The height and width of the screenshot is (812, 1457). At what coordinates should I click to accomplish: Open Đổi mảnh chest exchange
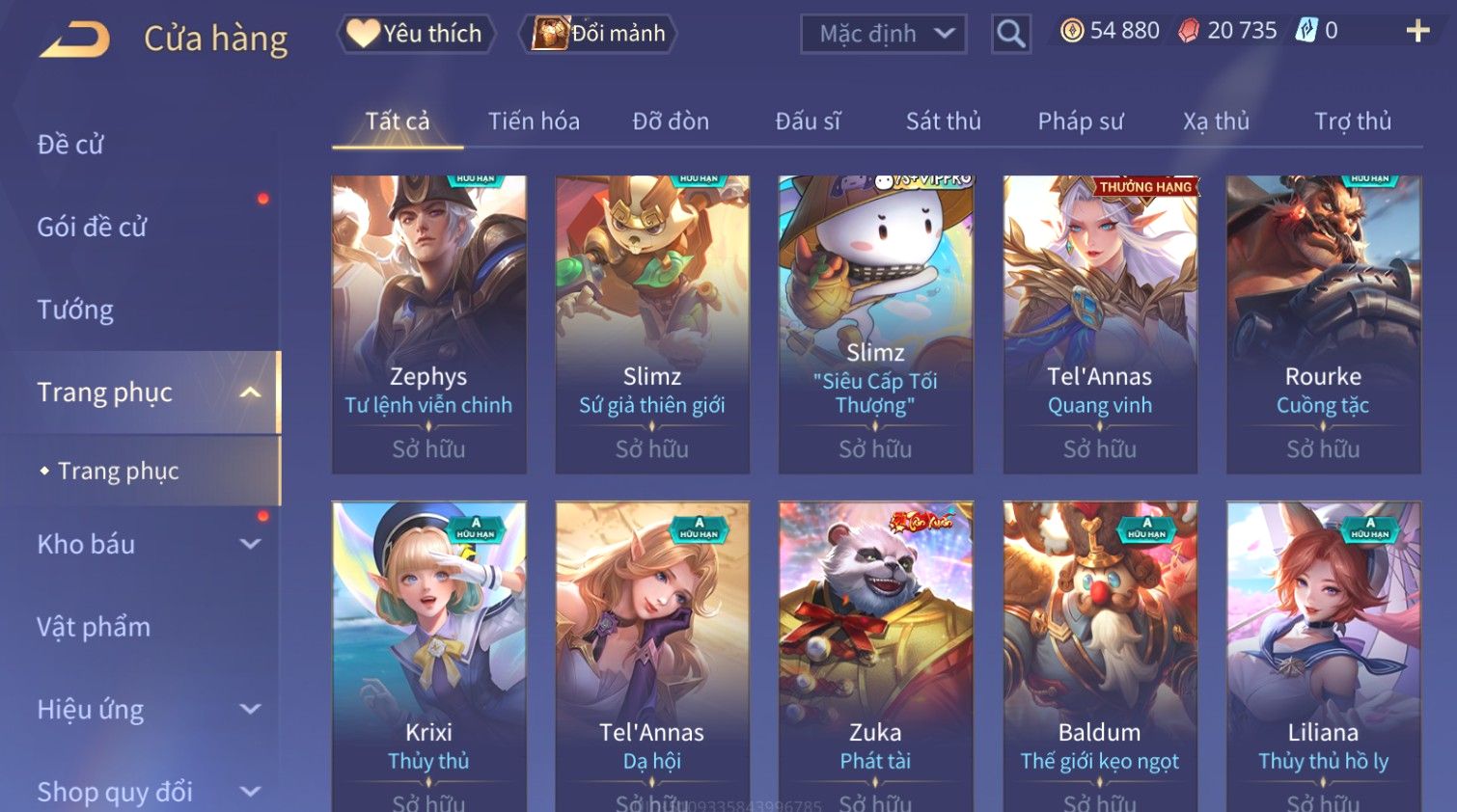[598, 34]
